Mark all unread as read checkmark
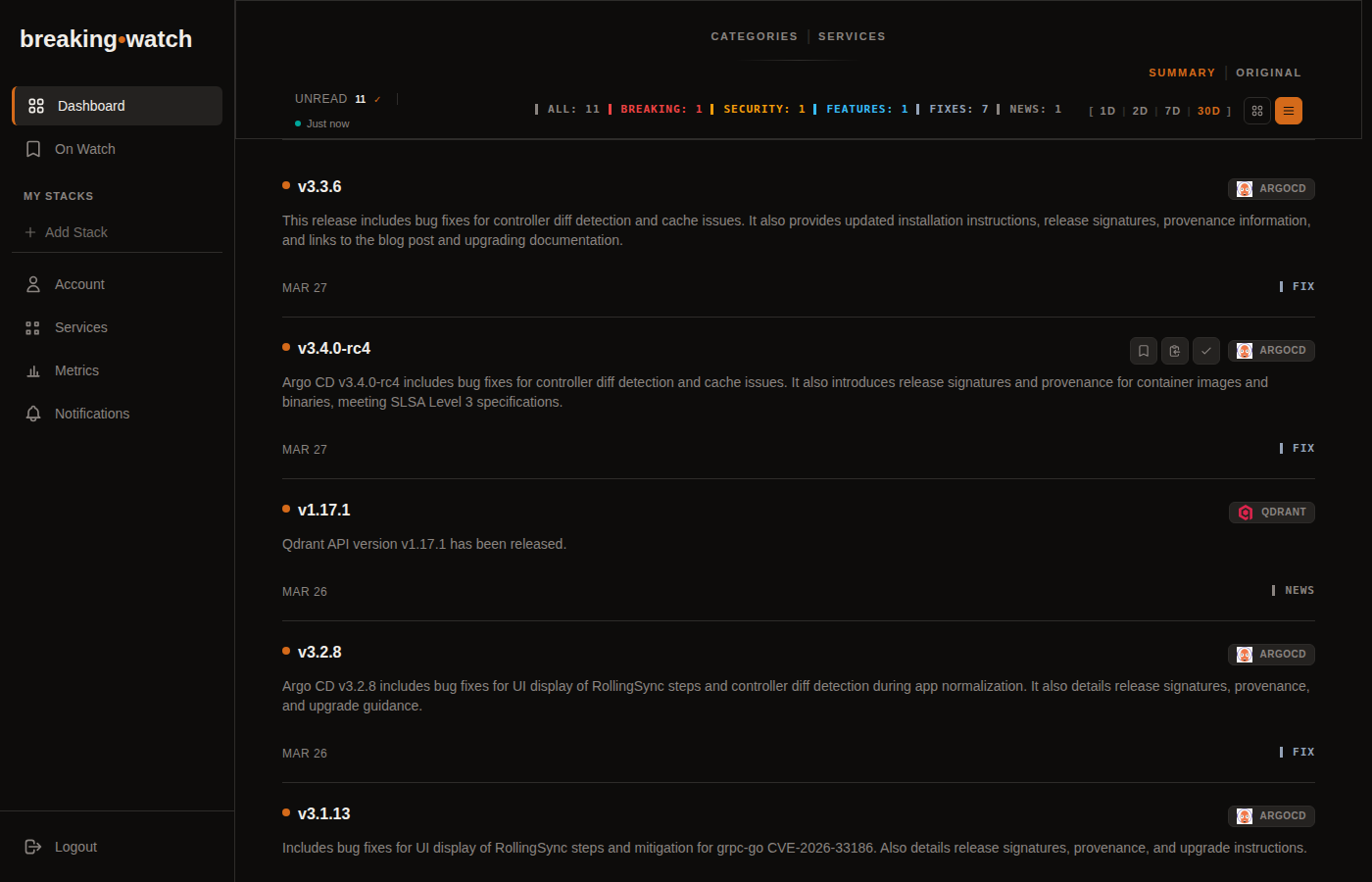 coord(377,99)
